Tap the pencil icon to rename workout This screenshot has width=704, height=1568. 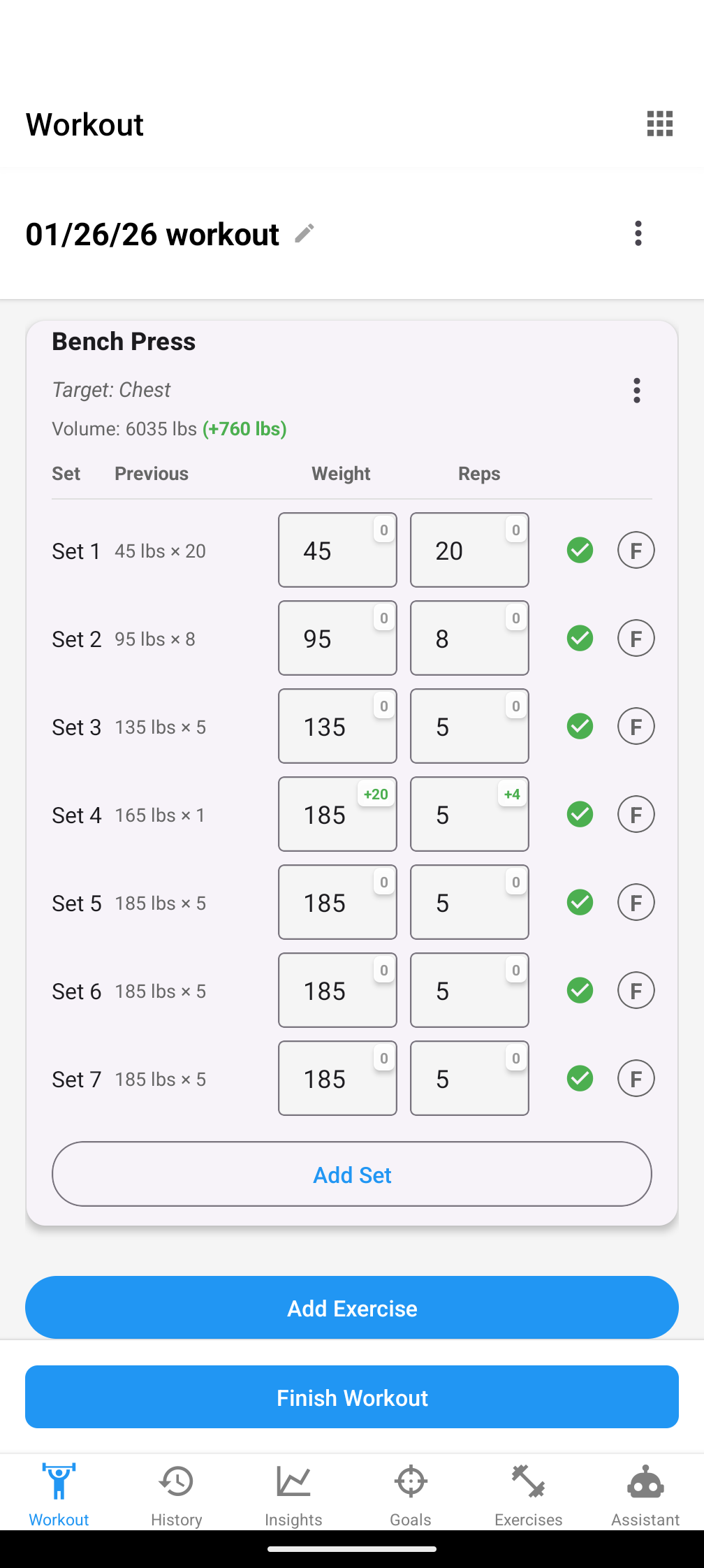[305, 233]
